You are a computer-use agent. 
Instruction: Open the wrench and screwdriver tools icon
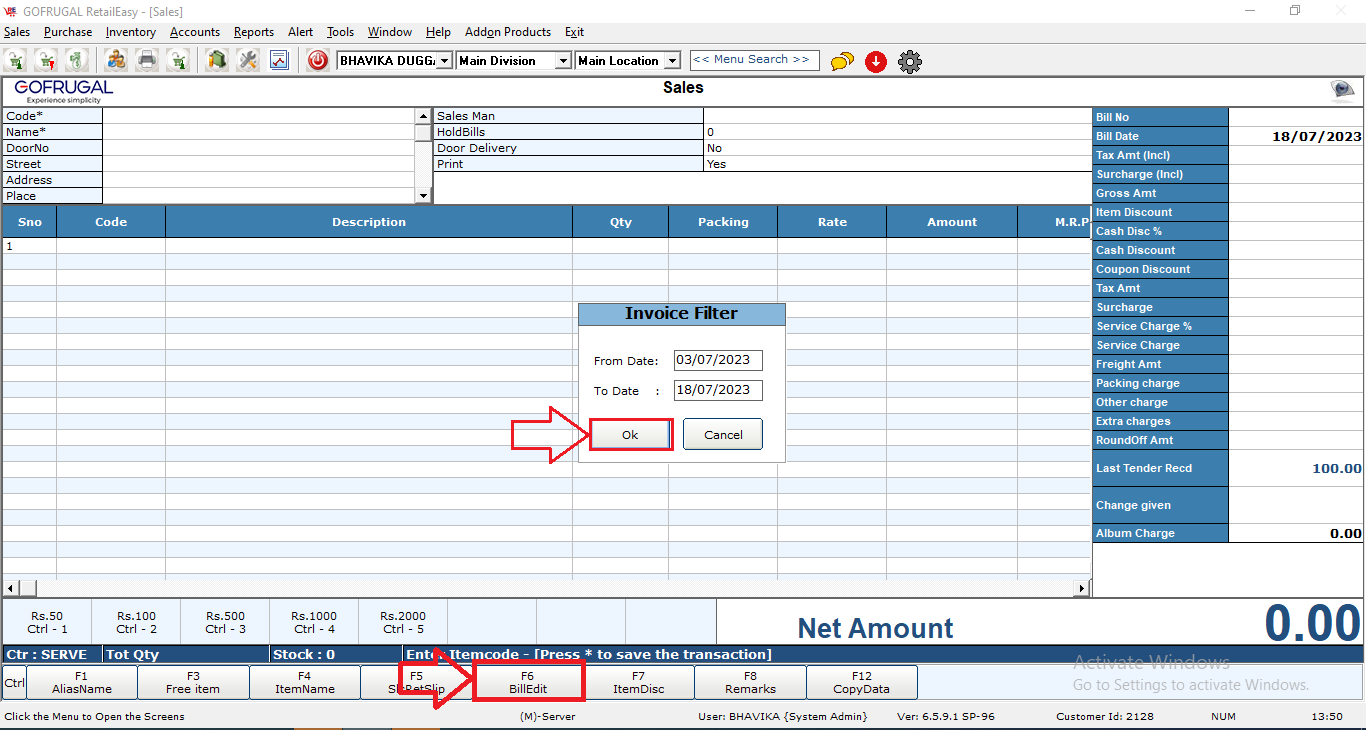coord(247,60)
